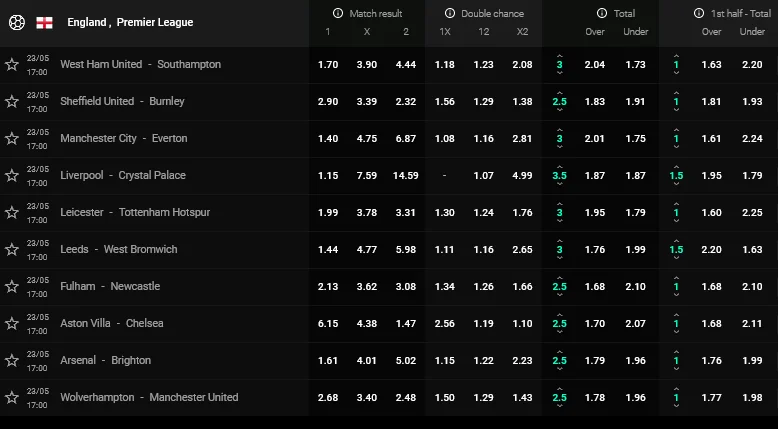Open 1st half total 1.5 selector for Leeds match

coord(677,249)
